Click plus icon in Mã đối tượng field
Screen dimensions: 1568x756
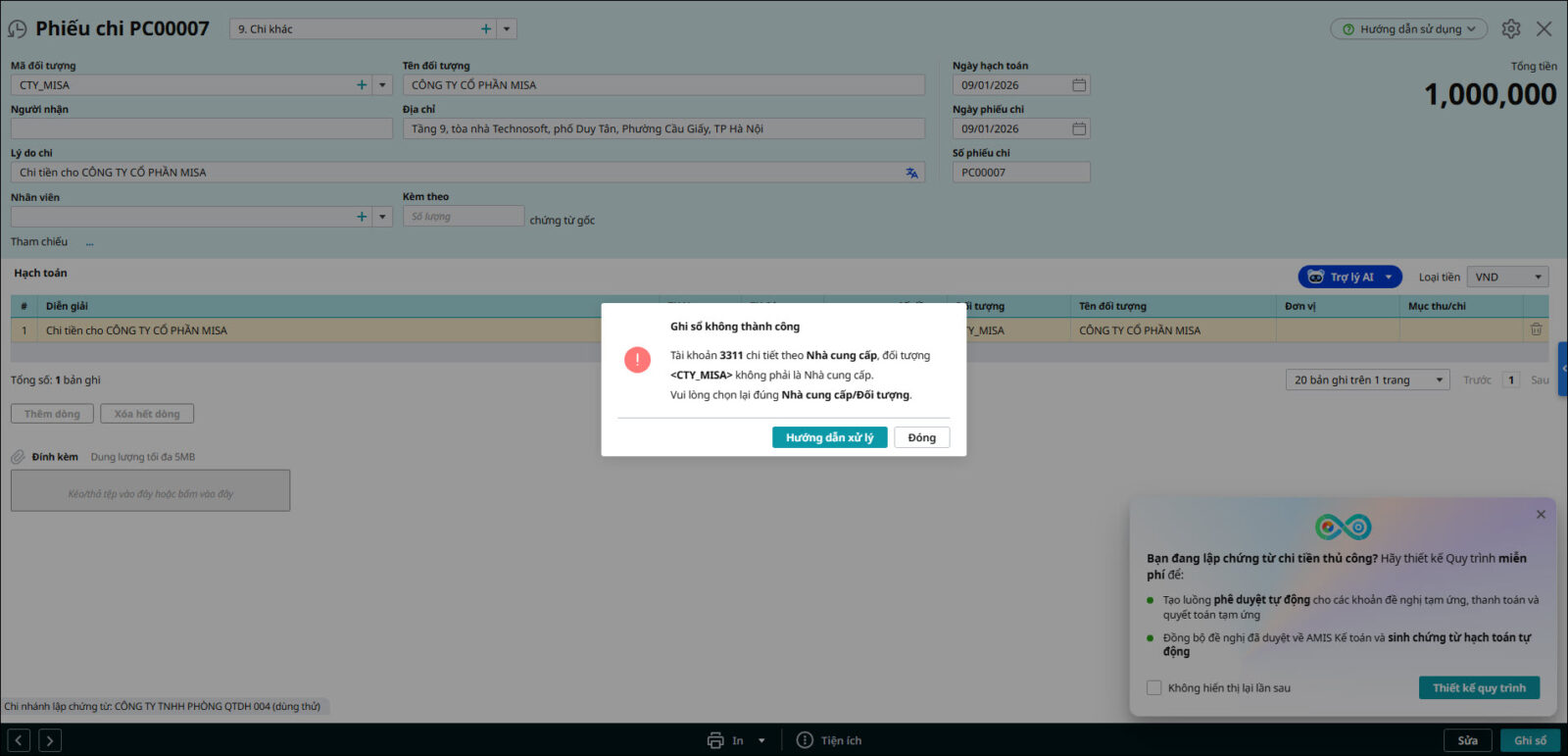(362, 85)
